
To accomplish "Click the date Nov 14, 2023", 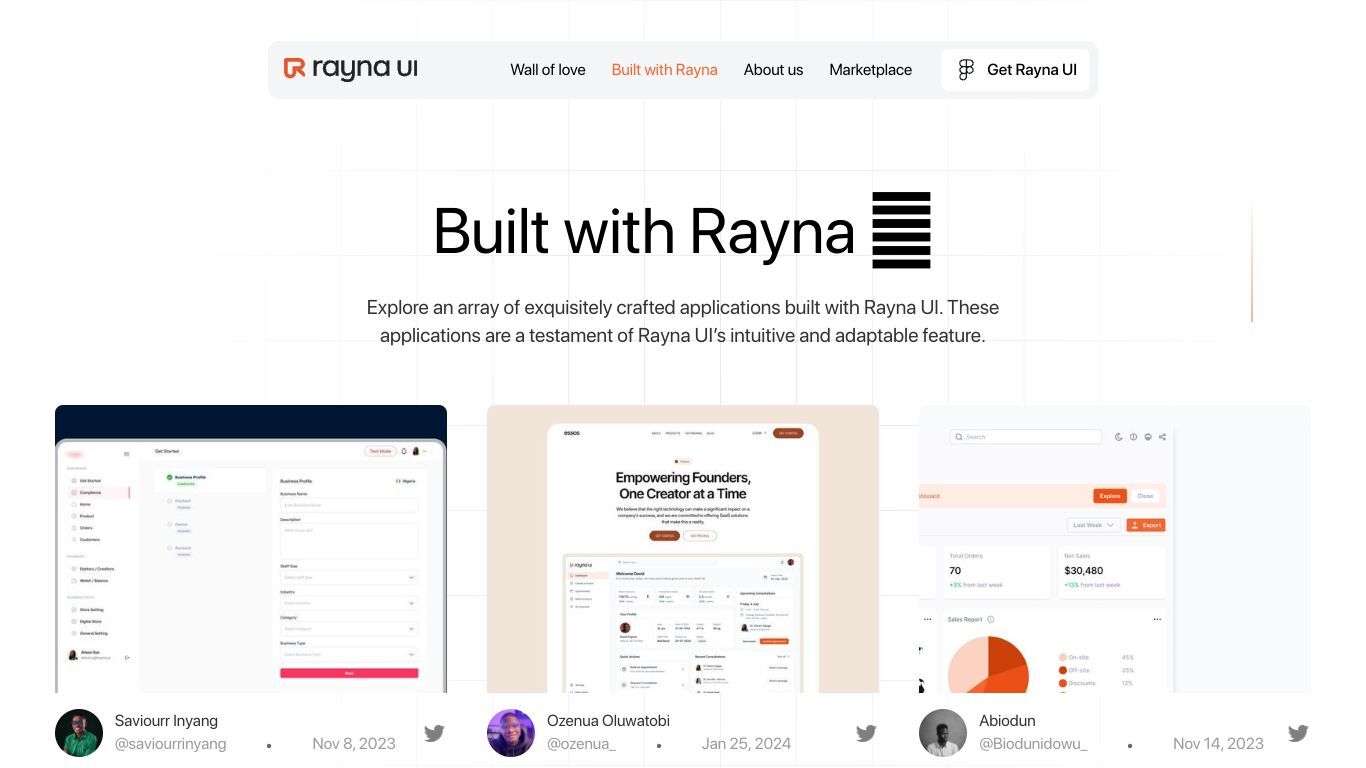I will [x=1218, y=744].
